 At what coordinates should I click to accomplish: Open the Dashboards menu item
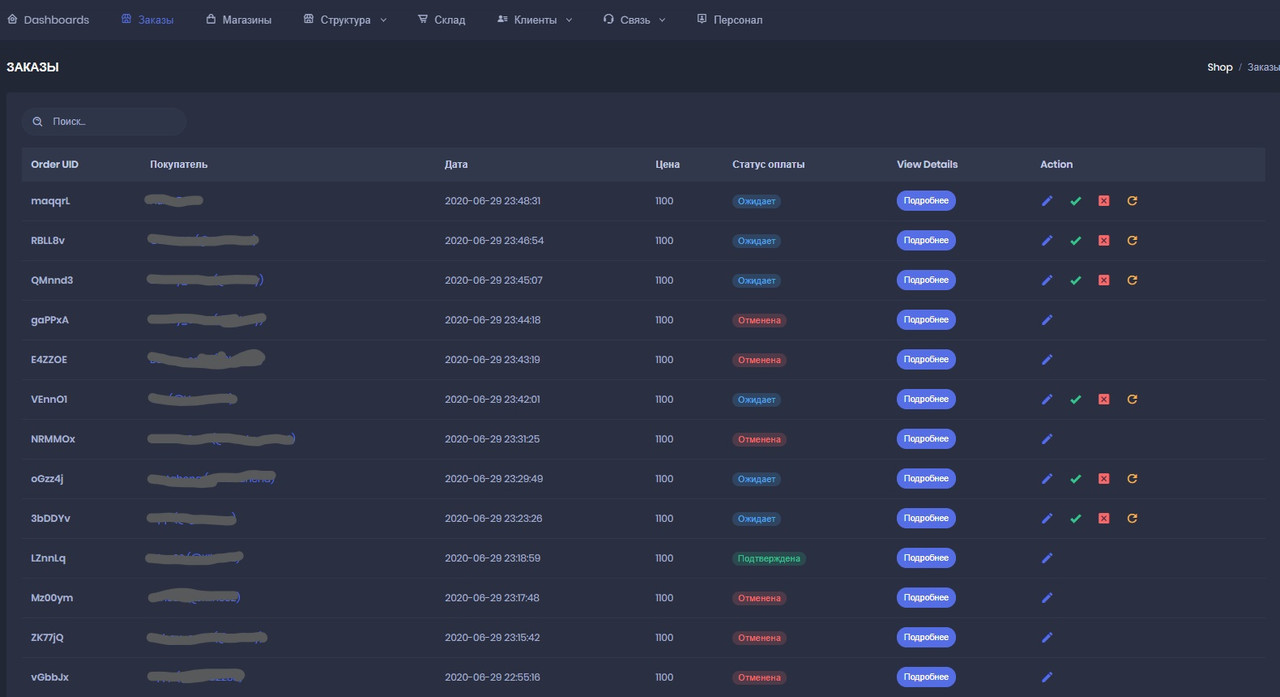click(48, 20)
